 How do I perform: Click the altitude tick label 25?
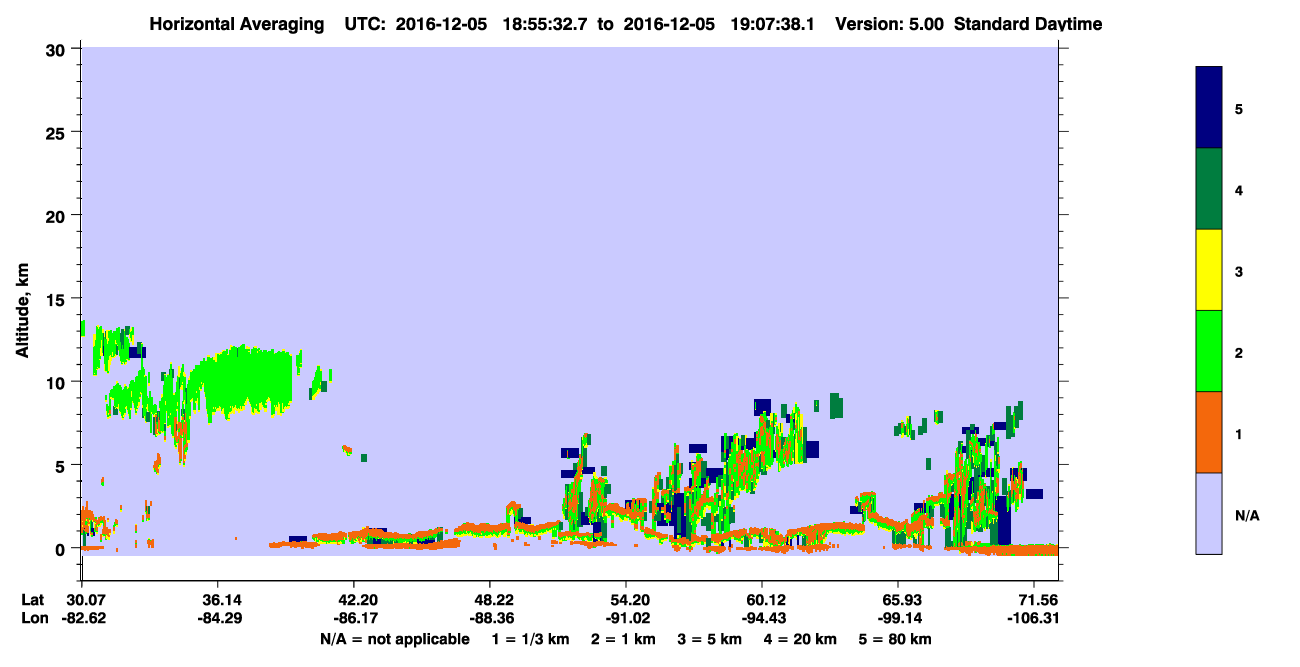point(58,132)
